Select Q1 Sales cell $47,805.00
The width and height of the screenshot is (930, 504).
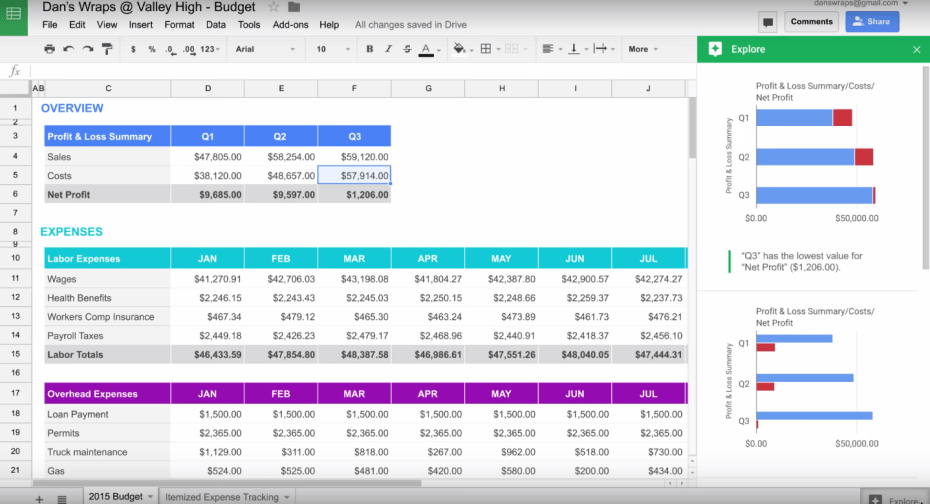tap(208, 157)
